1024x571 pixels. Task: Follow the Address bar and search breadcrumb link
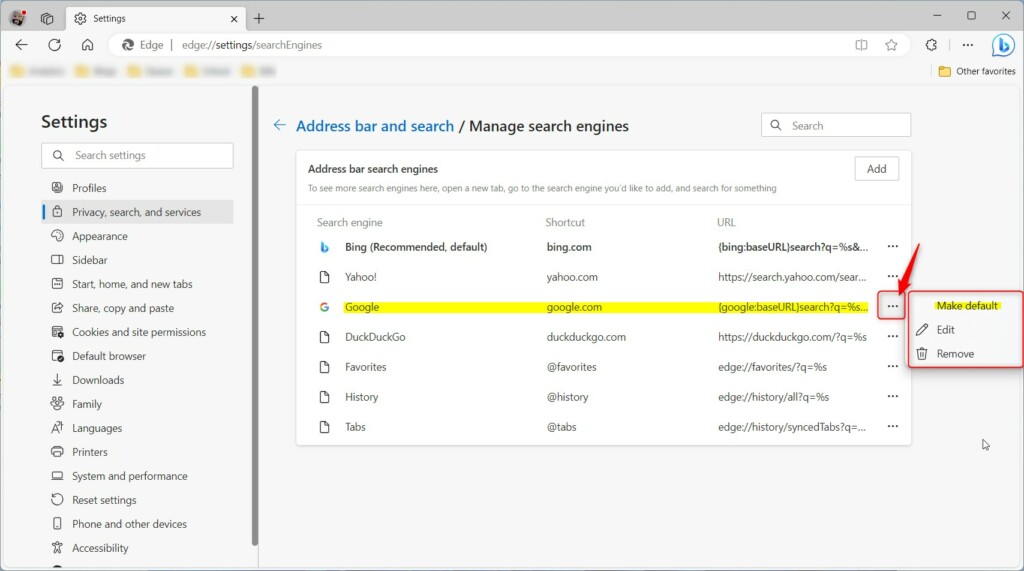coord(375,126)
